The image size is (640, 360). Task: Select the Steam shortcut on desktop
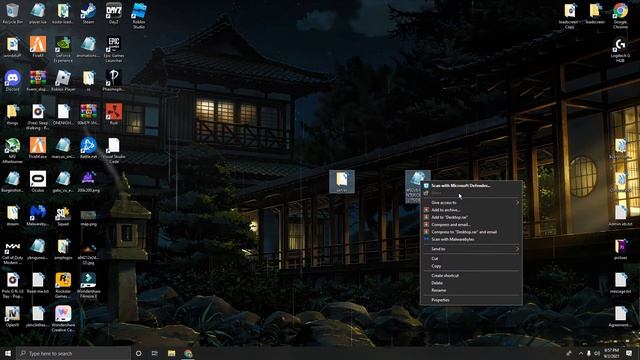point(88,13)
